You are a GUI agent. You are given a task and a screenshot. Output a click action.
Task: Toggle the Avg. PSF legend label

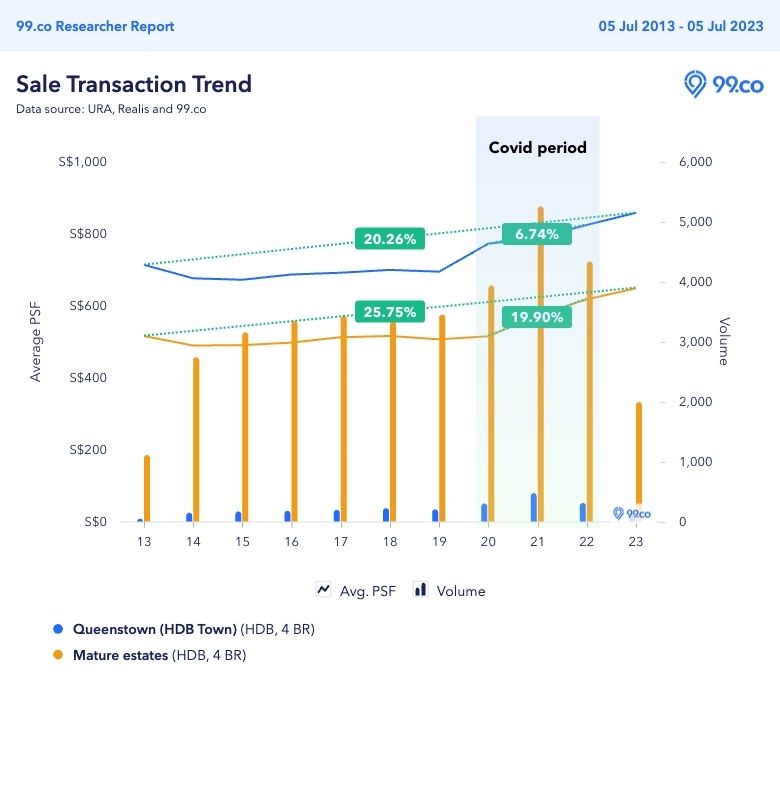(367, 591)
